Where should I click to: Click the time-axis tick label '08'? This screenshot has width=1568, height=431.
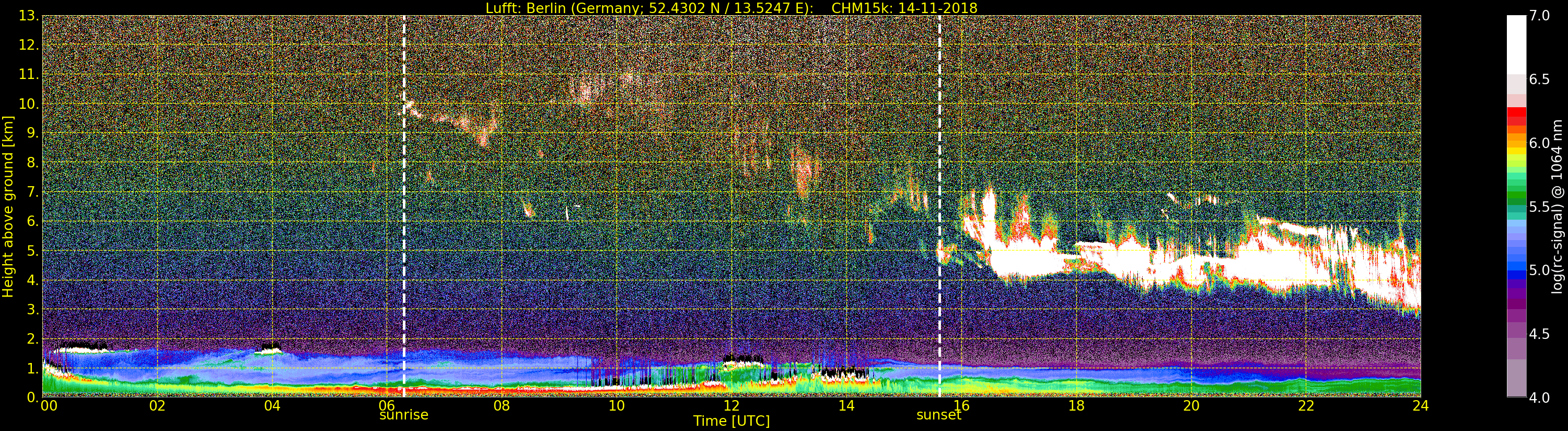(x=502, y=406)
